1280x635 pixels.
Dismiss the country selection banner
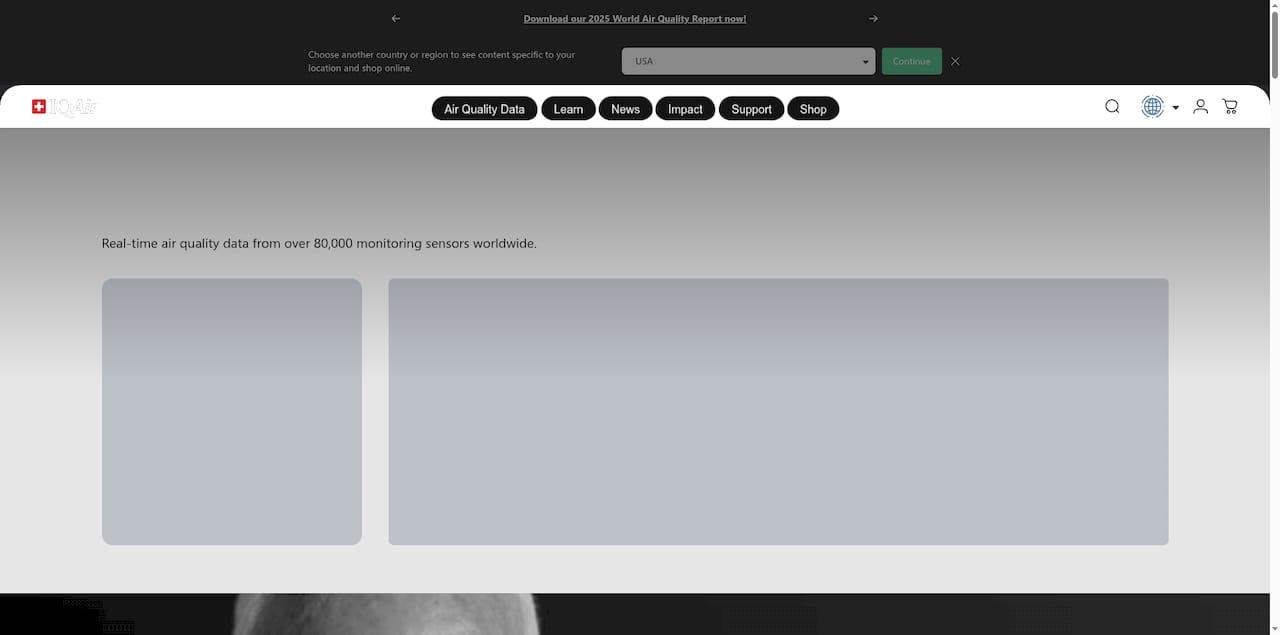tap(955, 61)
